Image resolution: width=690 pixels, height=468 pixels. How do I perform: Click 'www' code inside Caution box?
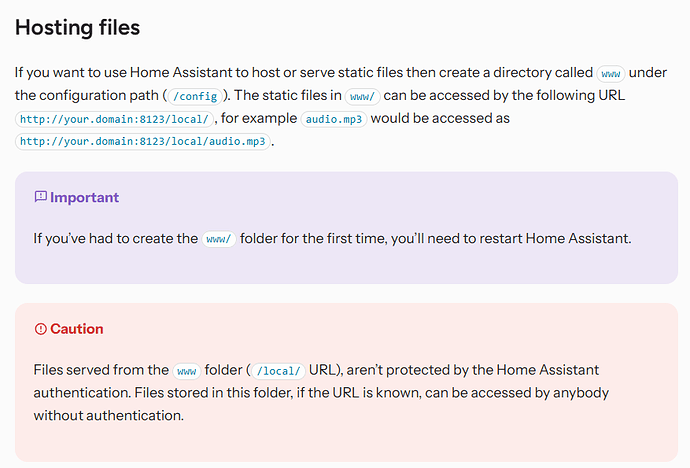pos(187,371)
